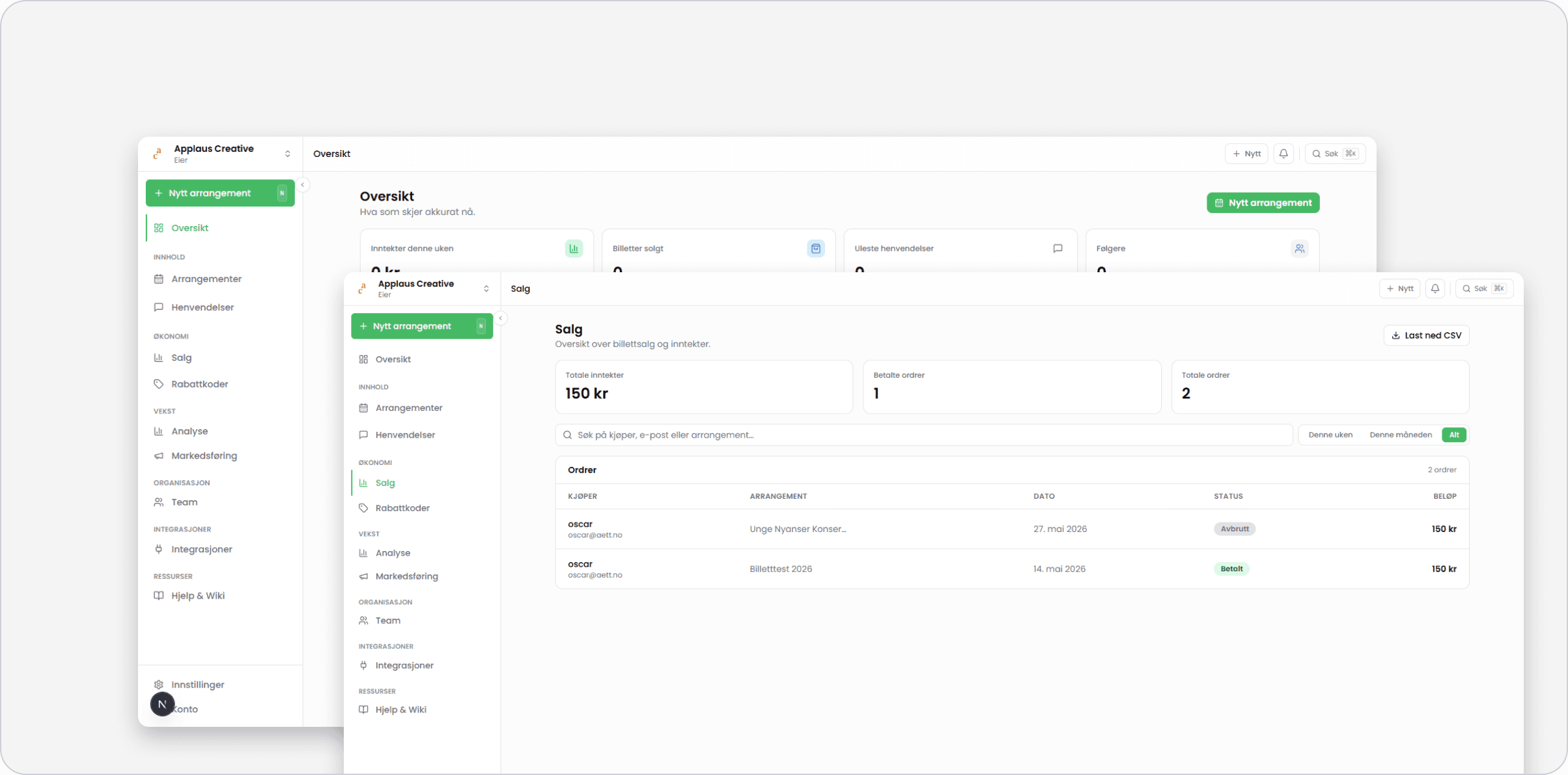
Task: Click the date 14. mai 2026
Action: click(1059, 569)
